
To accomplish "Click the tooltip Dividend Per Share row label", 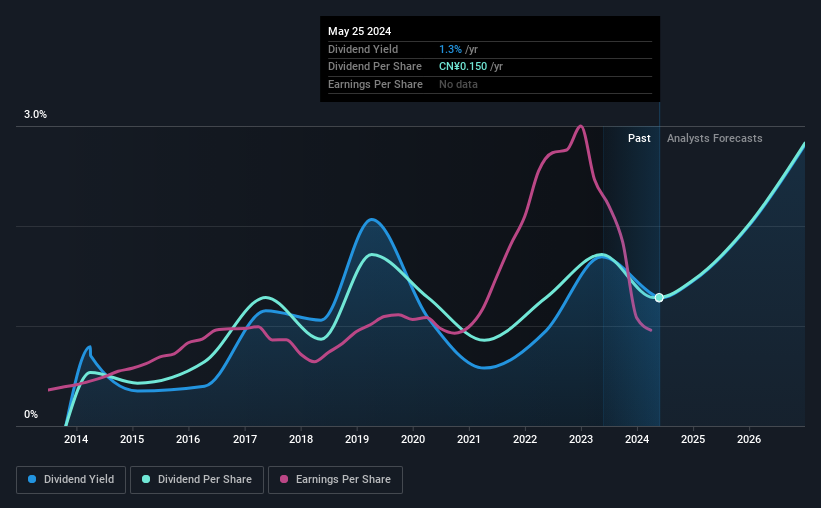I will [374, 67].
